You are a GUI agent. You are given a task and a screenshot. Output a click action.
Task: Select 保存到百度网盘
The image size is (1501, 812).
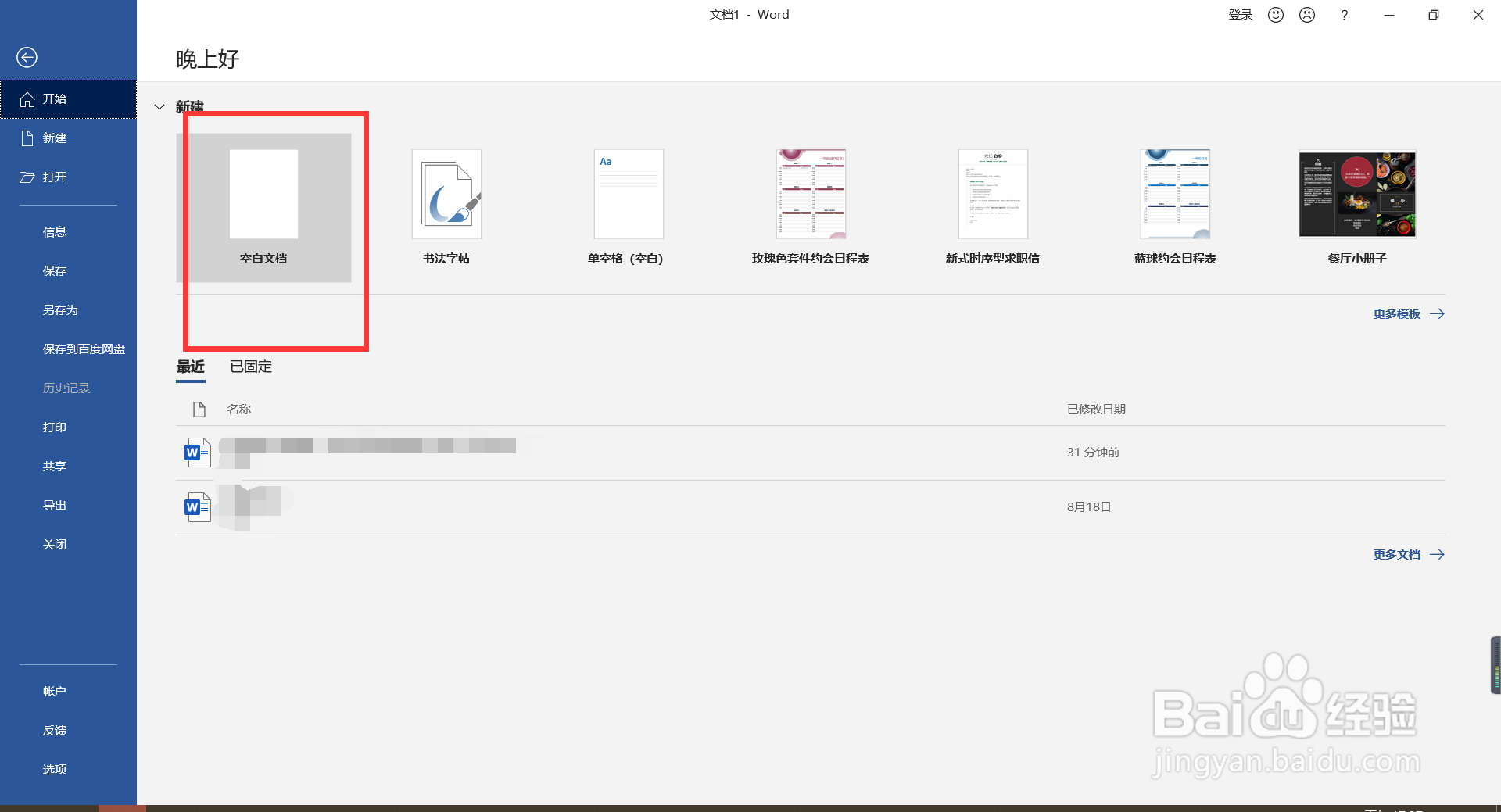point(68,349)
